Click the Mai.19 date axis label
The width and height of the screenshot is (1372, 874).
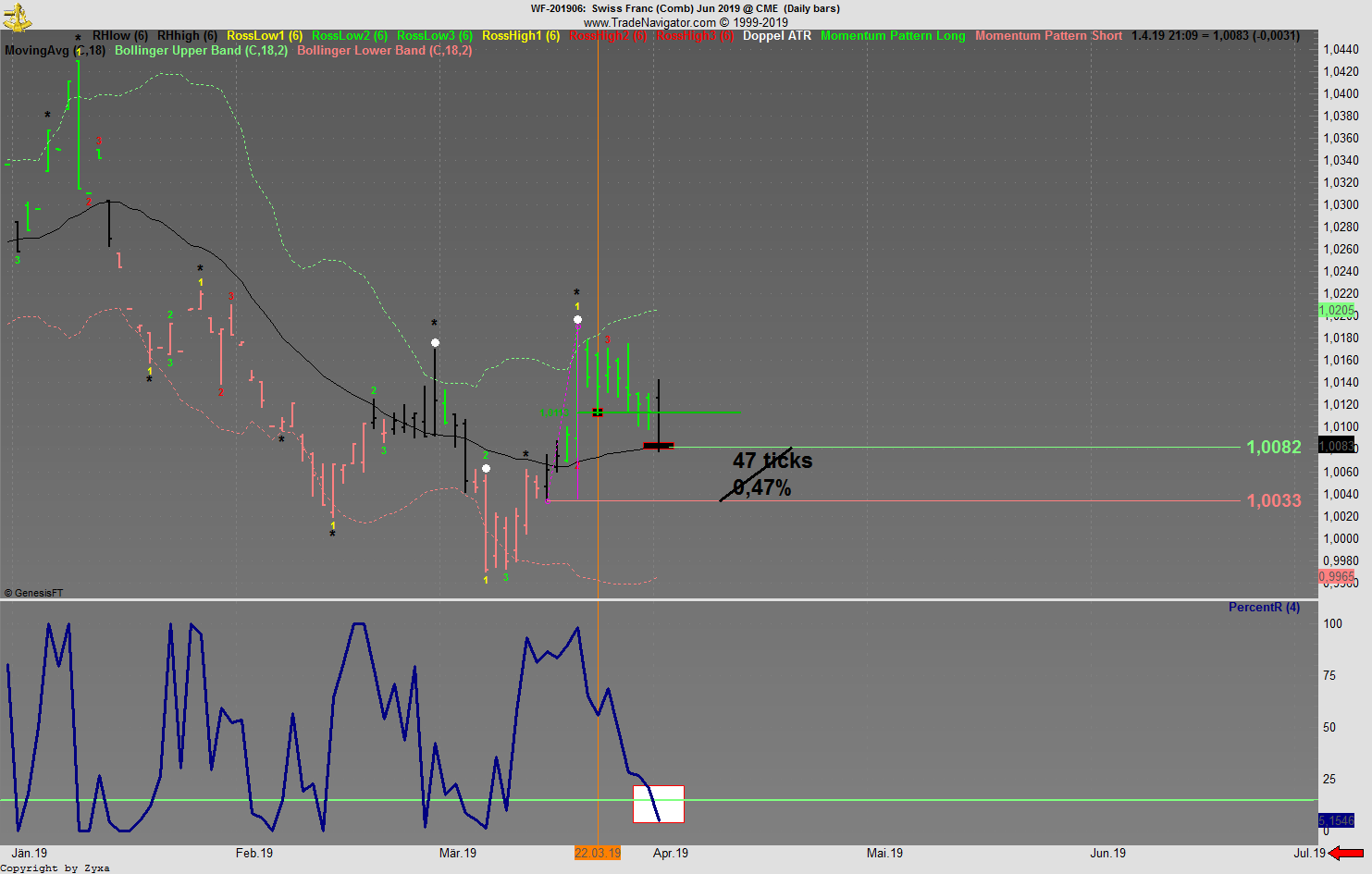tap(884, 853)
